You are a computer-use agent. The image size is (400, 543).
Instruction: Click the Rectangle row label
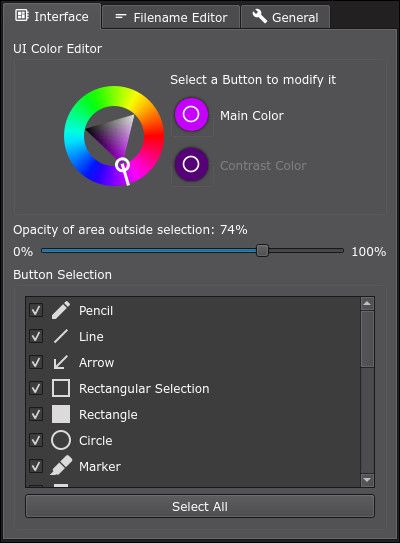pos(108,415)
